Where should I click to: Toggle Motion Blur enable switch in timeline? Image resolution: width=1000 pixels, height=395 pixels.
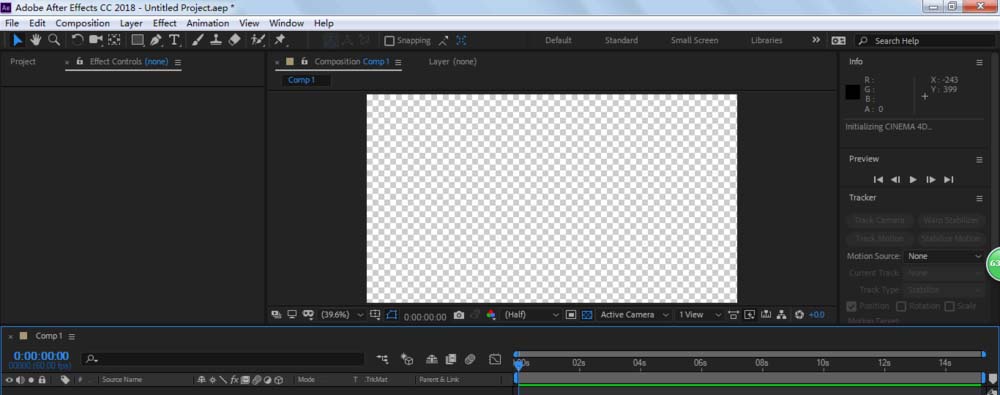coord(470,360)
